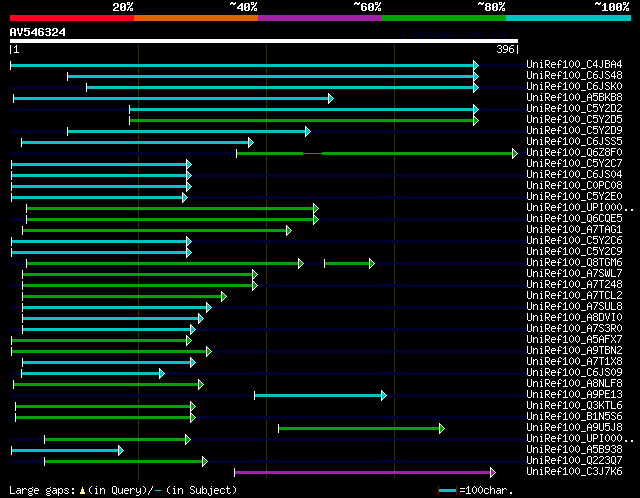The image size is (640, 498).
Task: Click the UniRef100_A7SUL8 label
Action: click(x=574, y=307)
